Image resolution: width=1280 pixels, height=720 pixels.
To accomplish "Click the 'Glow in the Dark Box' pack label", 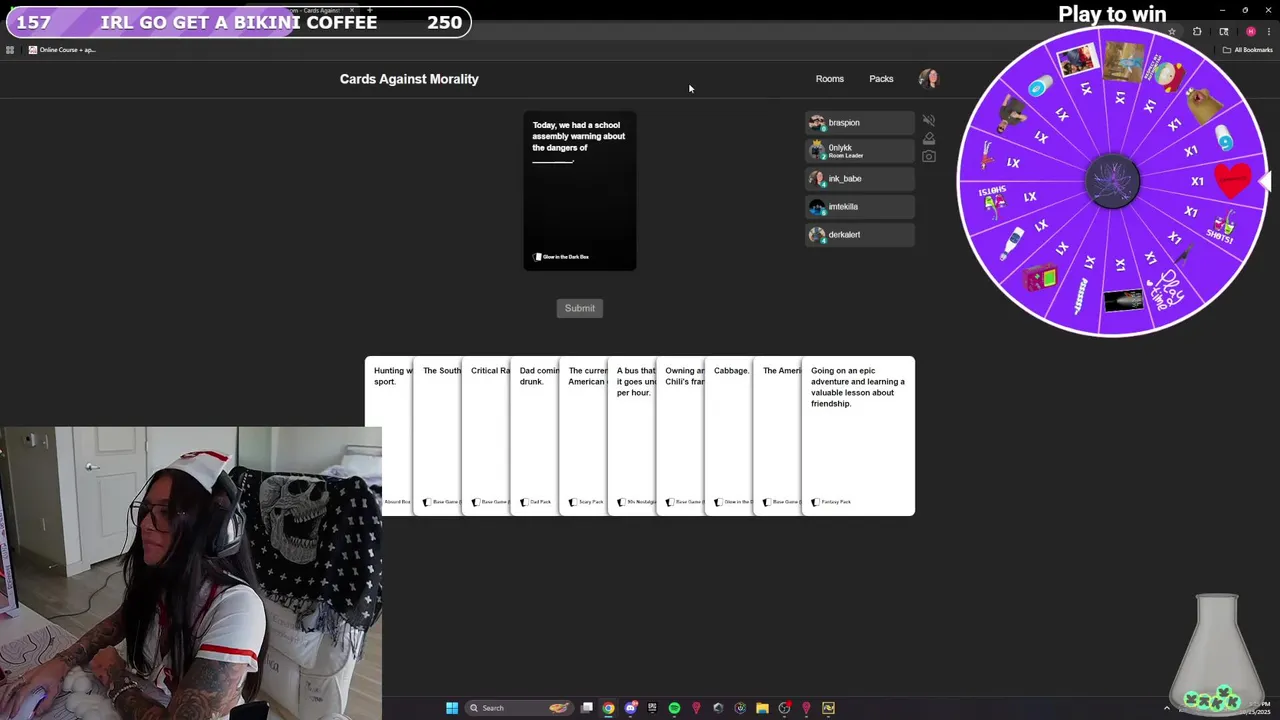I will click(x=562, y=257).
